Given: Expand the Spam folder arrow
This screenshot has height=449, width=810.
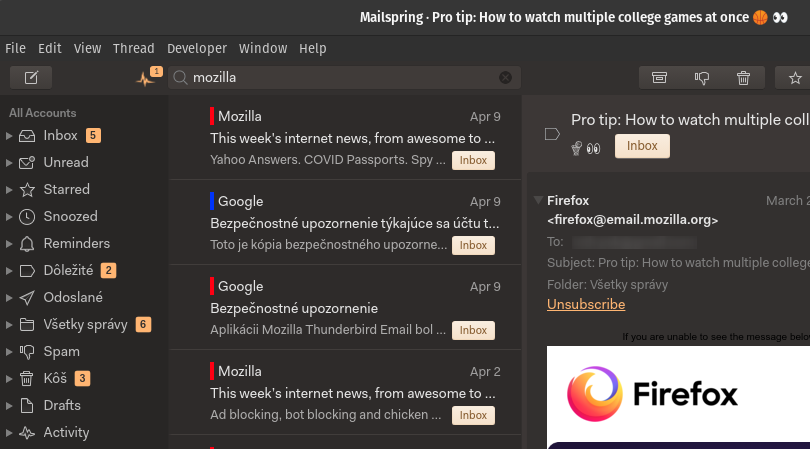Looking at the screenshot, I should pos(9,352).
